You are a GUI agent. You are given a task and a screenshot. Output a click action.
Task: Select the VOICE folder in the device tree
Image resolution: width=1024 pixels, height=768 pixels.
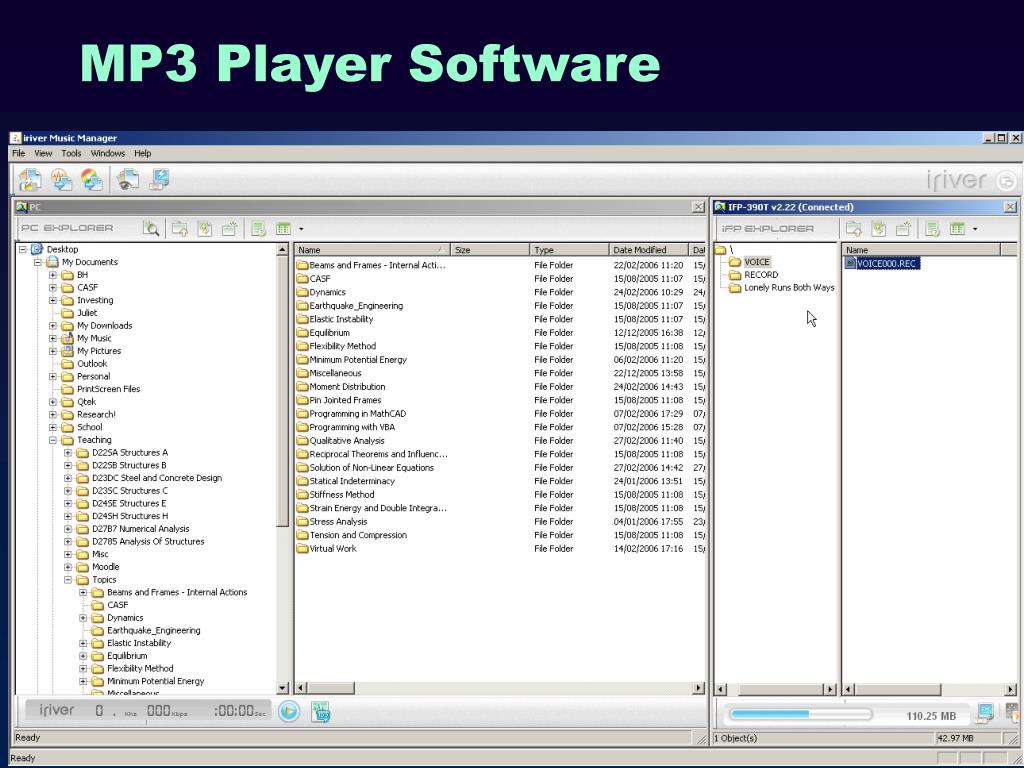click(x=757, y=263)
